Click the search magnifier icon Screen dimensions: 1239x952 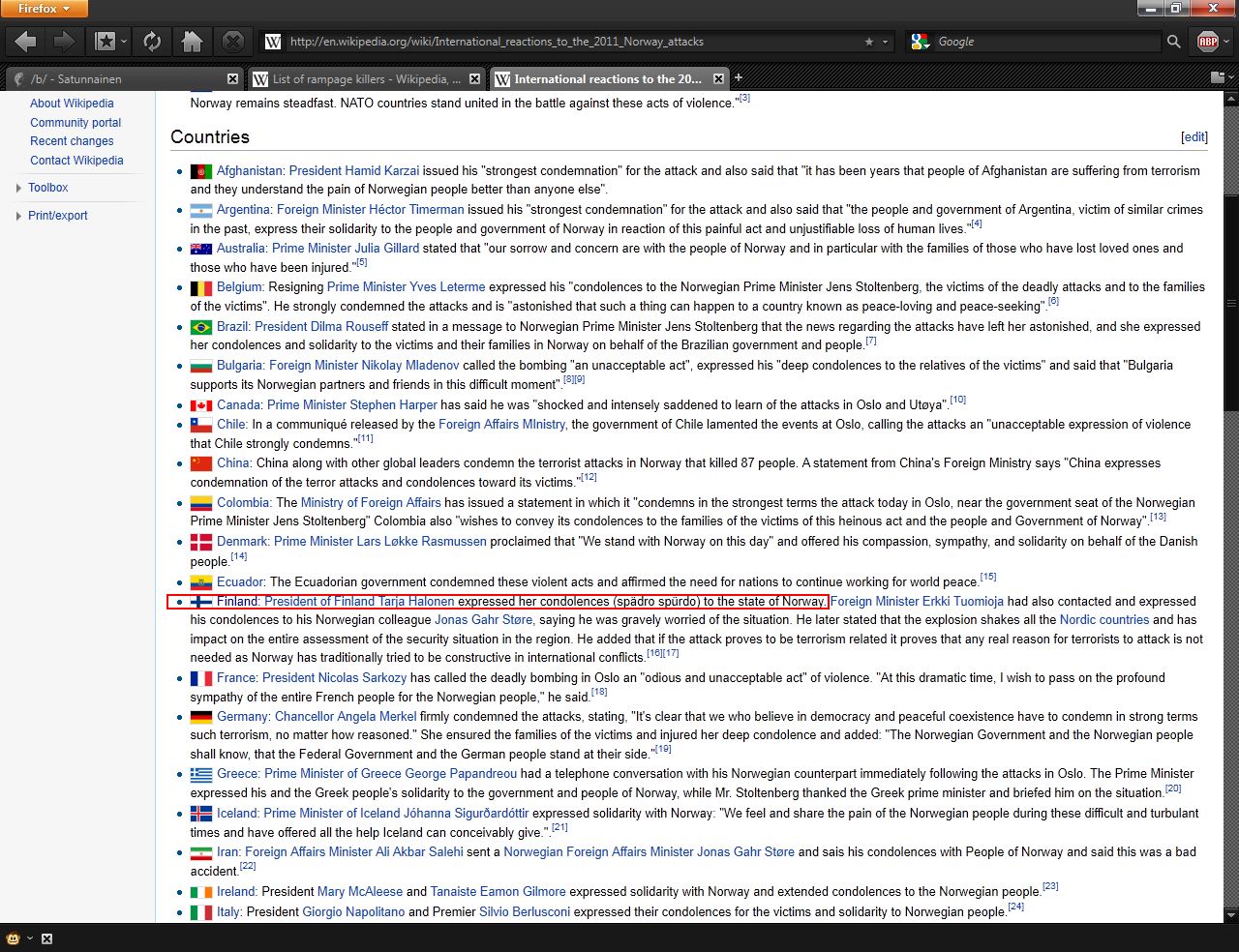[x=1173, y=42]
